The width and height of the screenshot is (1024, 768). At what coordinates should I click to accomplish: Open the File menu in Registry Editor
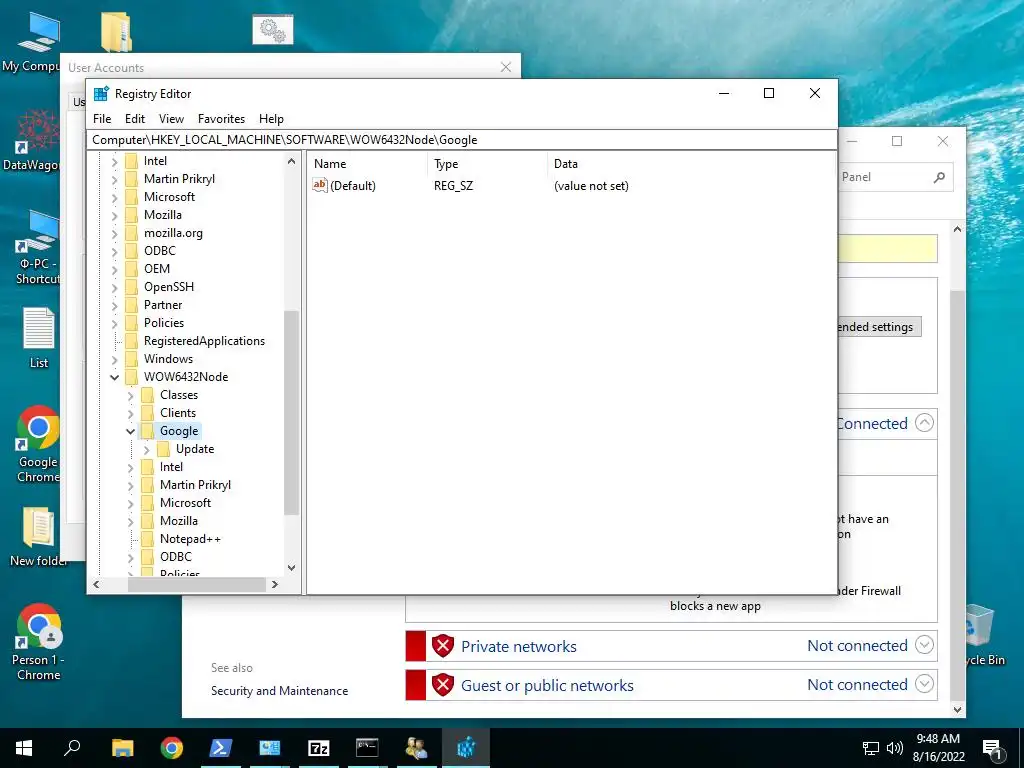102,119
